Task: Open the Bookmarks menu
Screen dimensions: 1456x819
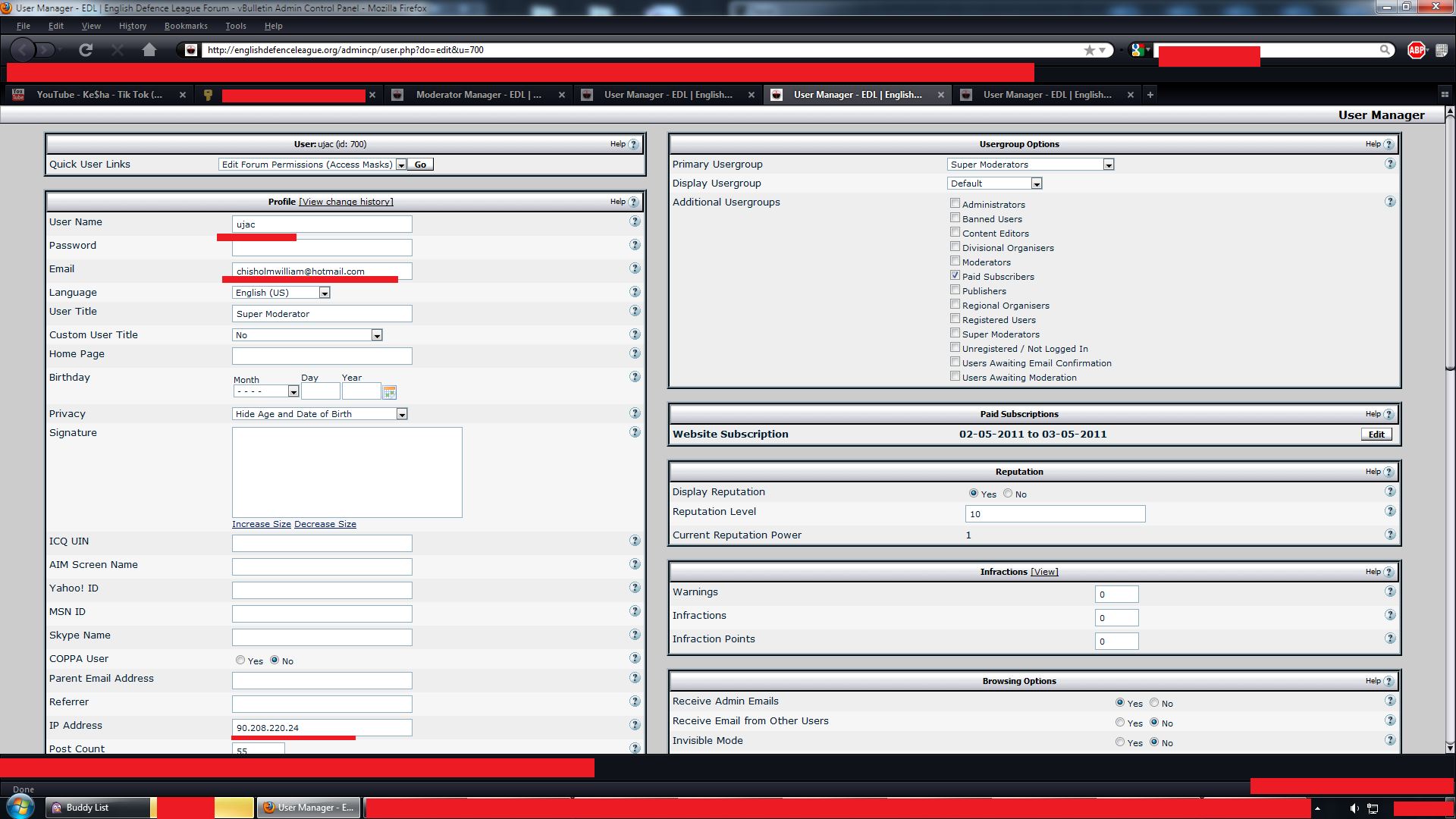Action: [186, 26]
